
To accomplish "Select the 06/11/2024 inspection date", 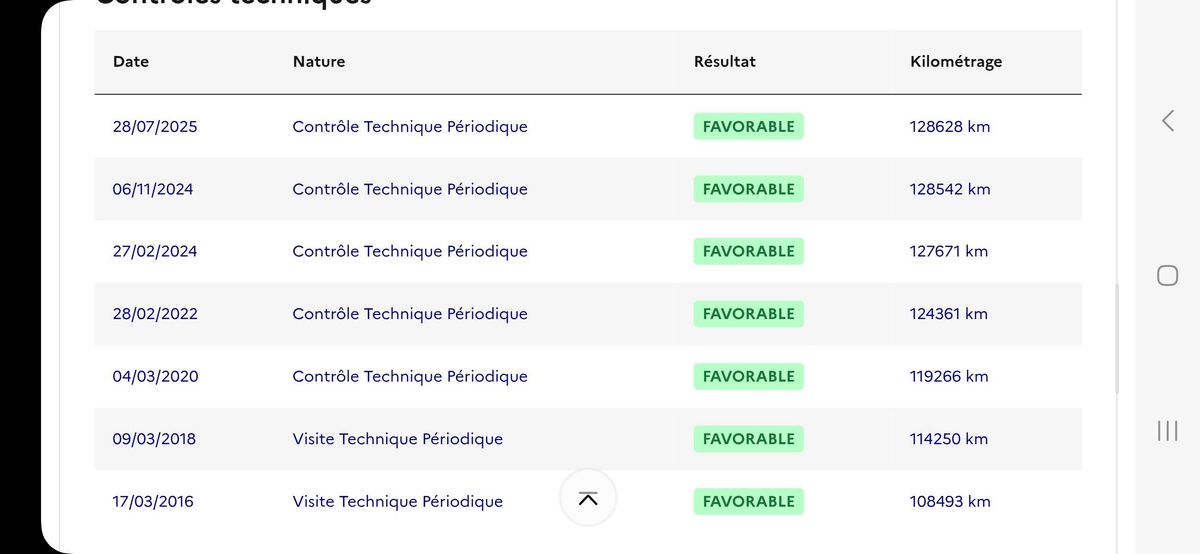I will [x=153, y=189].
